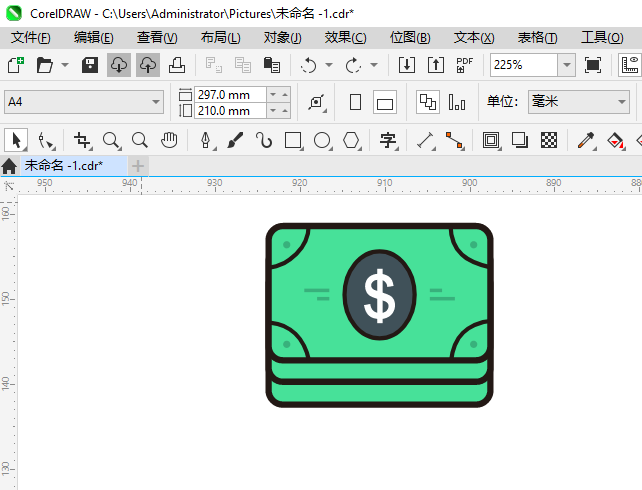The width and height of the screenshot is (642, 490).
Task: Publish to PDF icon
Action: click(x=465, y=65)
